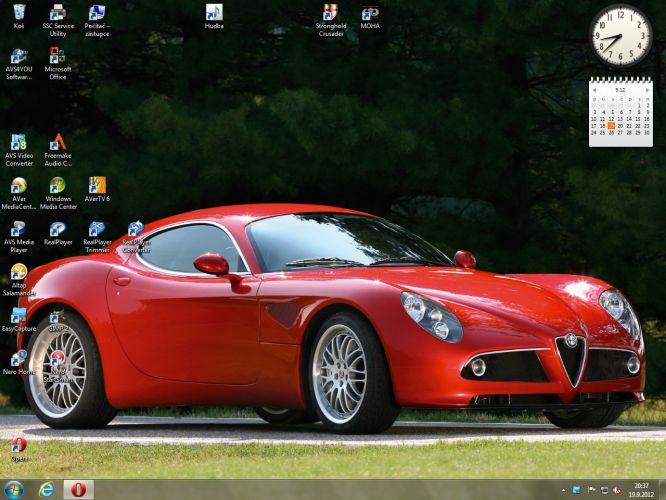Open the RealPlayer shortcut
Viewport: 666px width, 500px height.
[x=58, y=233]
